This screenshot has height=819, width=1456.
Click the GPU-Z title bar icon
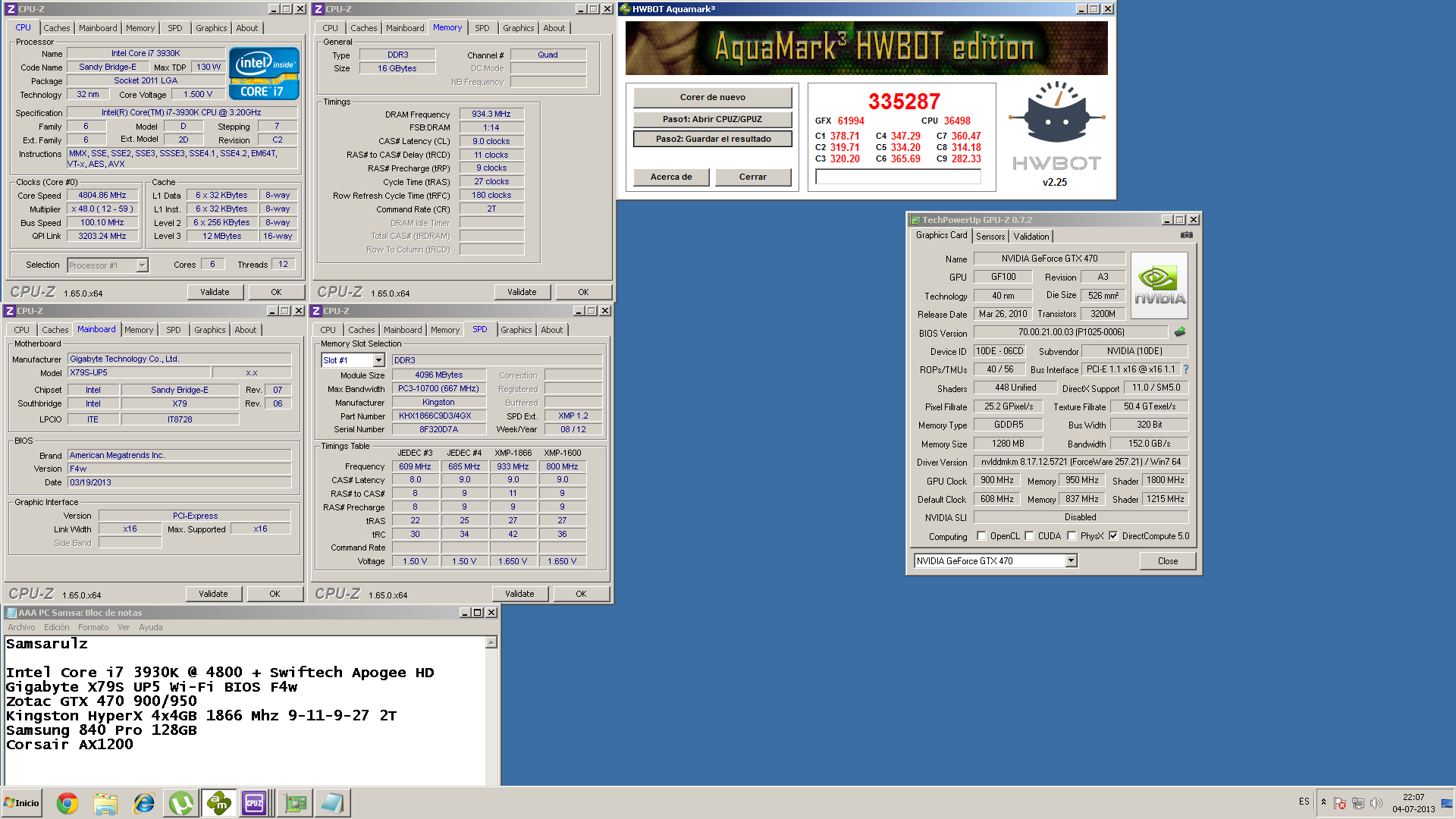pos(915,220)
